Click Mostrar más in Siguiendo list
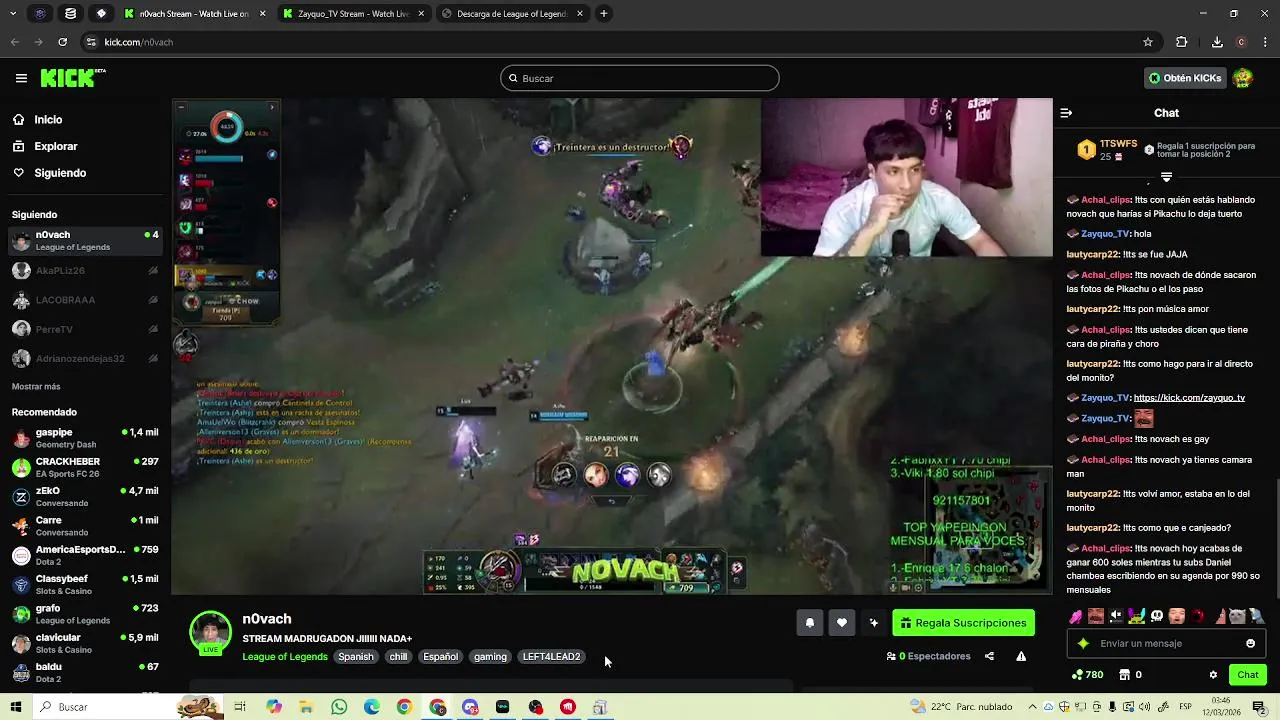Viewport: 1280px width, 720px height. point(36,386)
